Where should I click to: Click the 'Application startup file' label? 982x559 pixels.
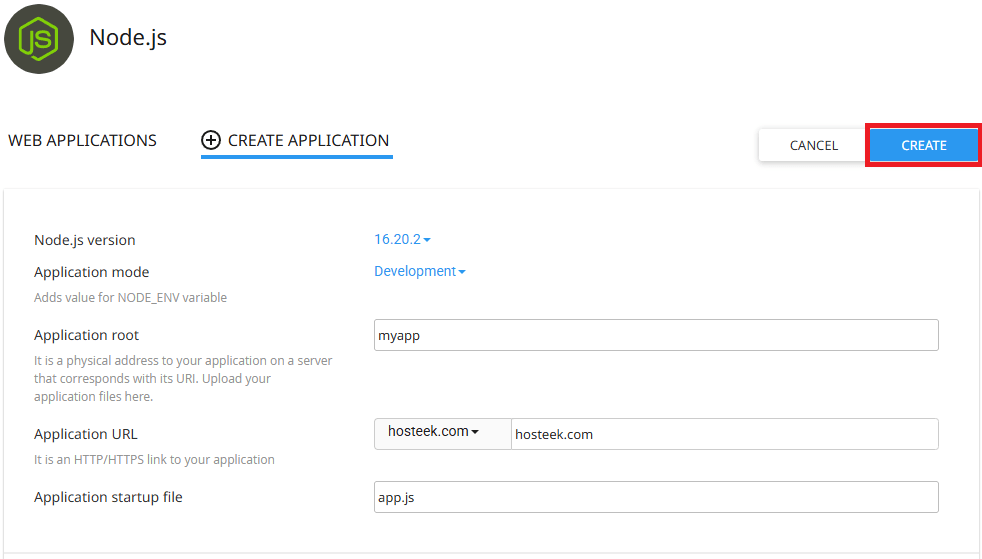click(x=108, y=497)
